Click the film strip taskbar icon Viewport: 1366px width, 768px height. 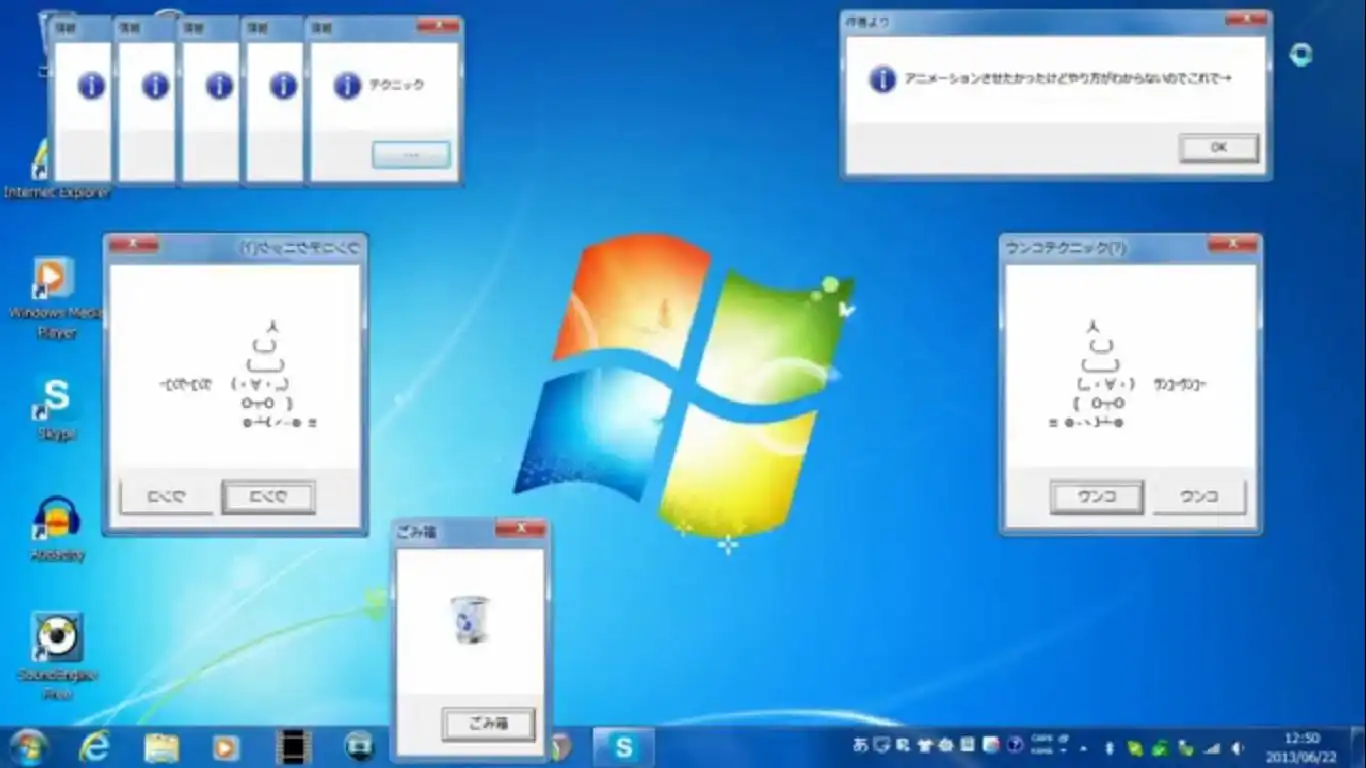(293, 747)
